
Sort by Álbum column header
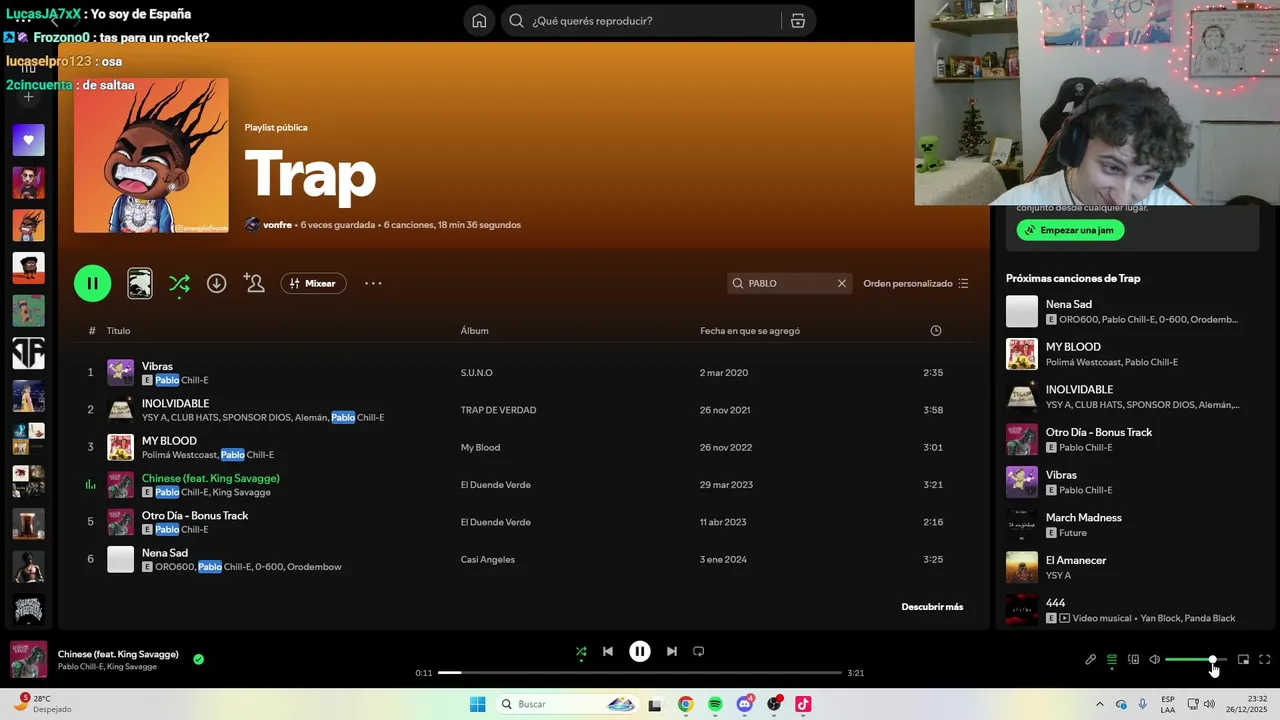(x=474, y=331)
